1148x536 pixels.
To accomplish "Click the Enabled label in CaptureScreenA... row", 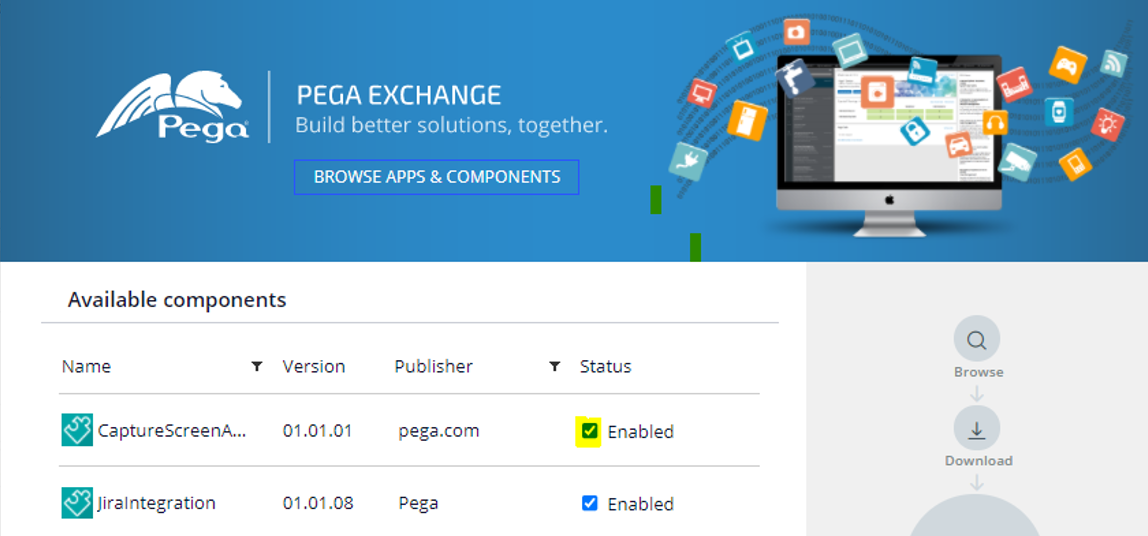I will tap(641, 431).
